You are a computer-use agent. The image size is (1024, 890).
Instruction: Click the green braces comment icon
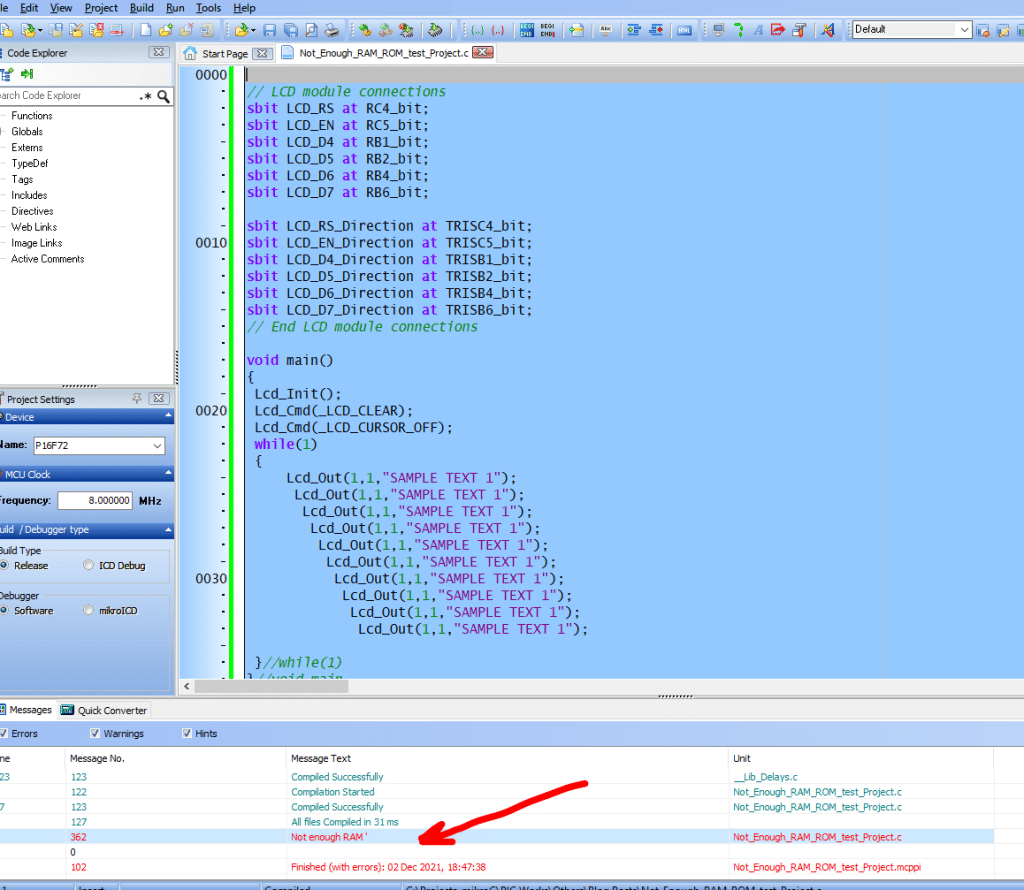477,30
